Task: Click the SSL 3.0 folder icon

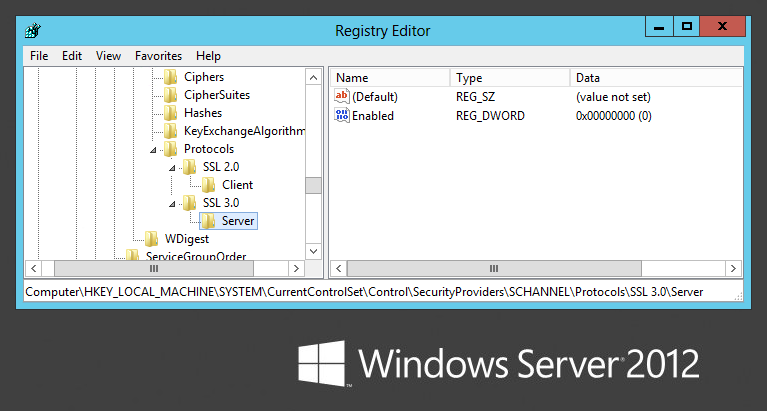Action: pyautogui.click(x=189, y=203)
